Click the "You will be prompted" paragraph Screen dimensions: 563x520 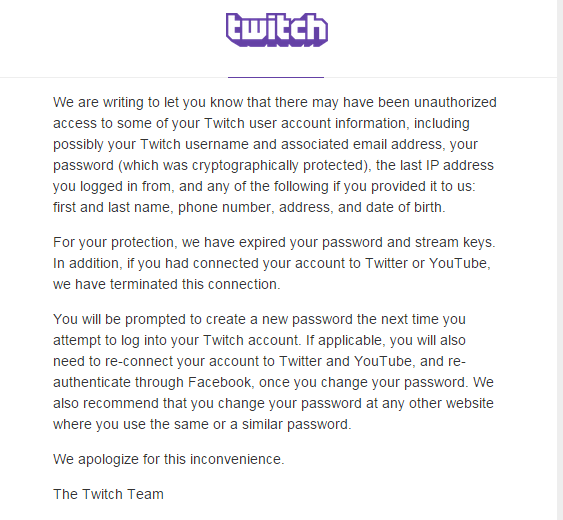(273, 372)
